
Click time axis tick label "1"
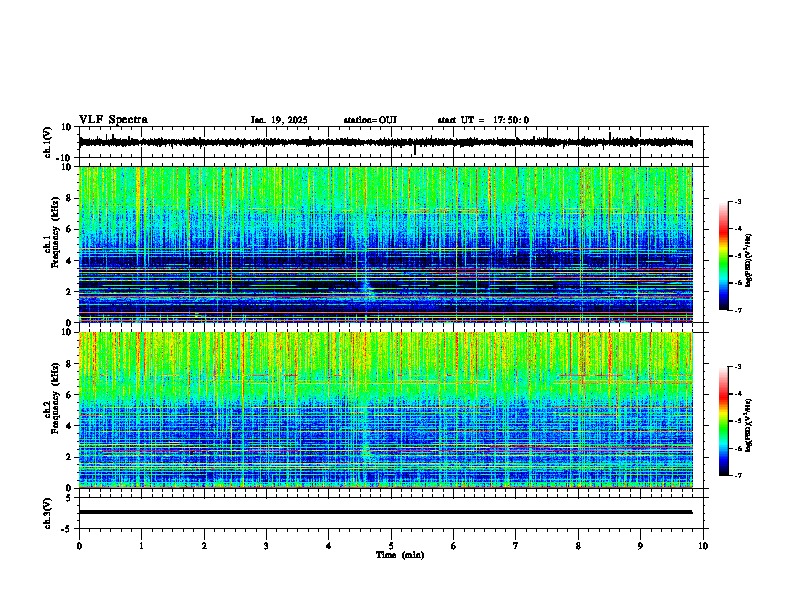coord(141,546)
